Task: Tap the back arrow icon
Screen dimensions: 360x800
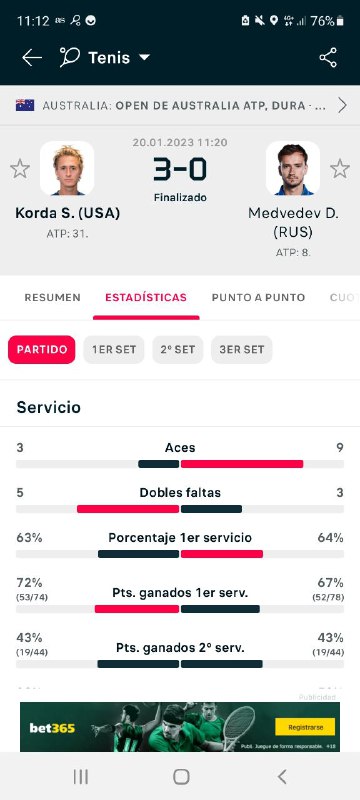Action: [x=32, y=58]
